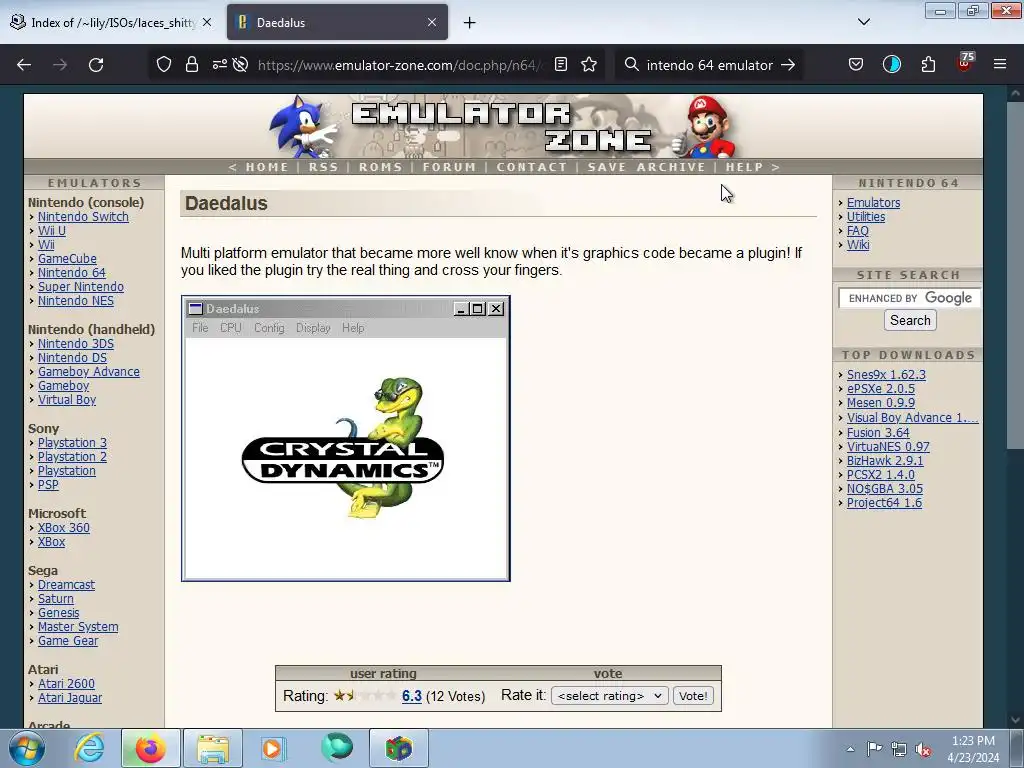Open the Dreamcast link
Image resolution: width=1024 pixels, height=768 pixels.
[66, 584]
